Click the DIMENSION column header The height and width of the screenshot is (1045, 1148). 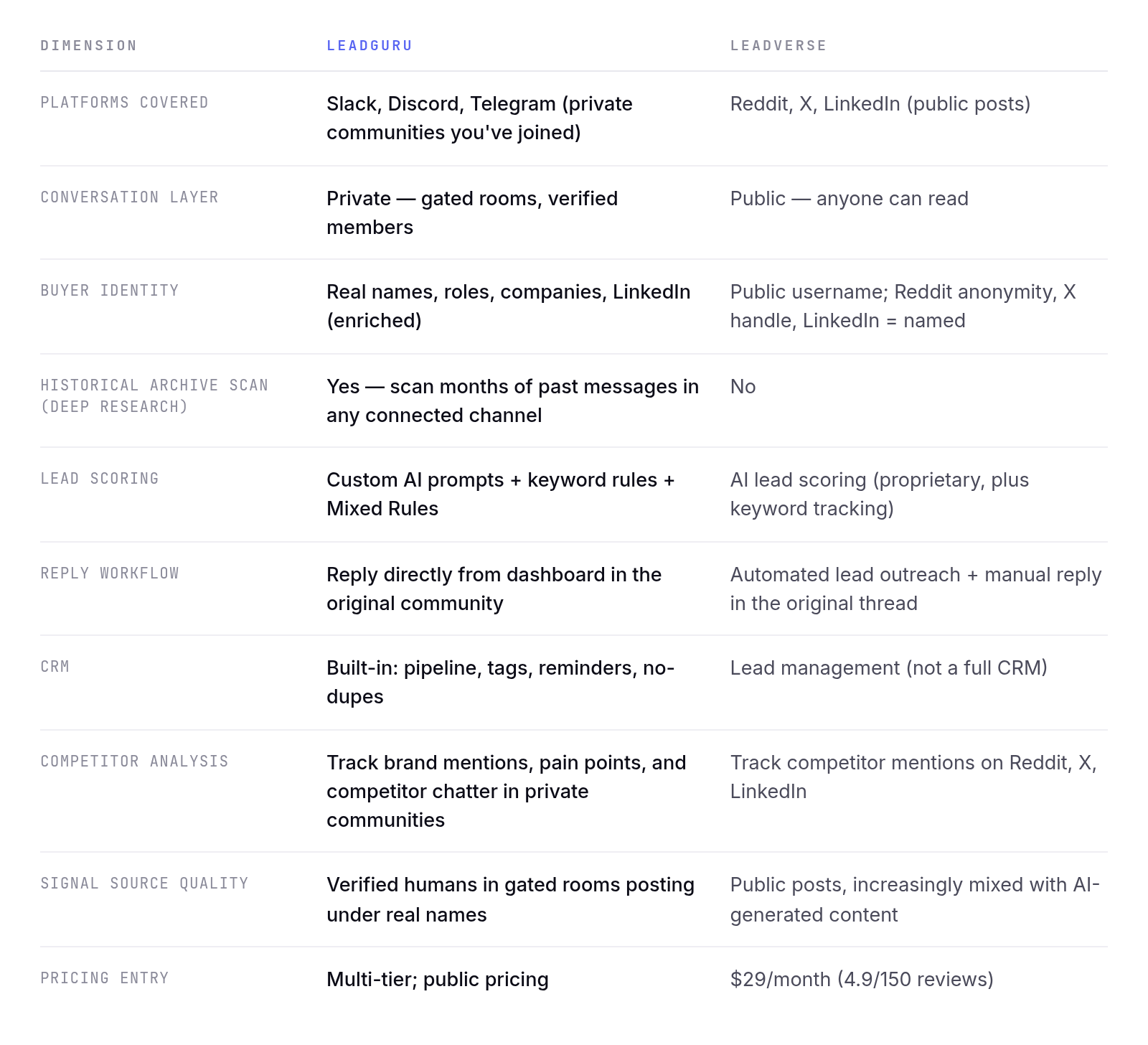[88, 45]
